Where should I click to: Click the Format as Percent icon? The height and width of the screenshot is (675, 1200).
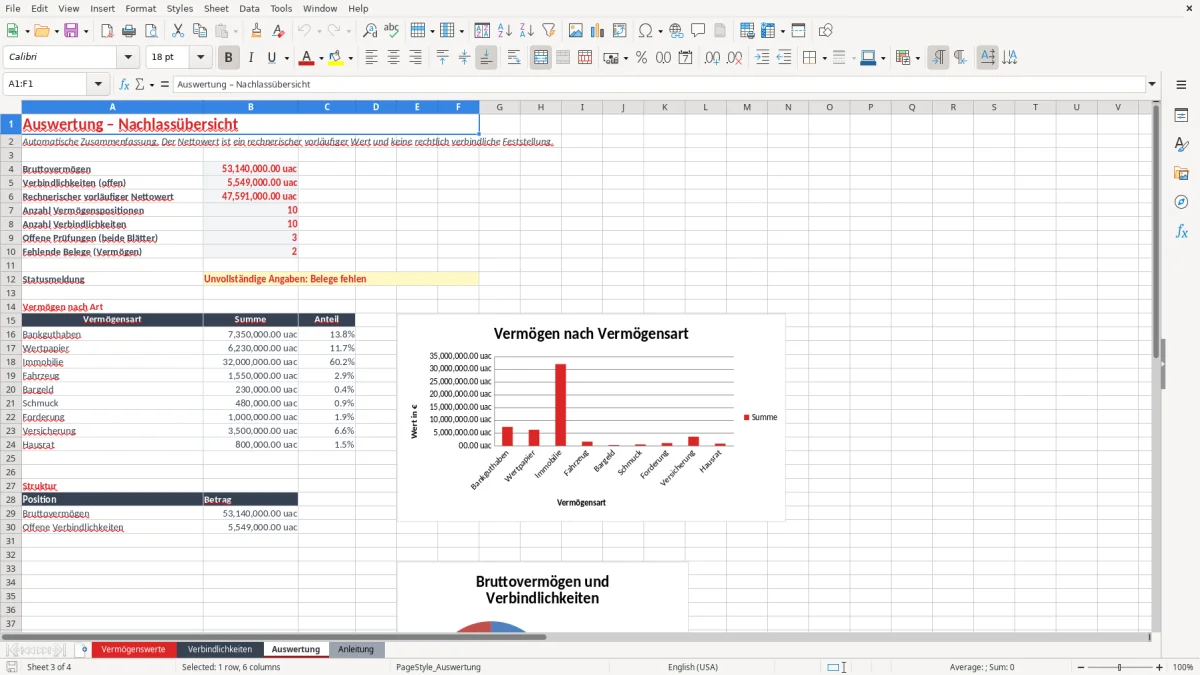641,58
